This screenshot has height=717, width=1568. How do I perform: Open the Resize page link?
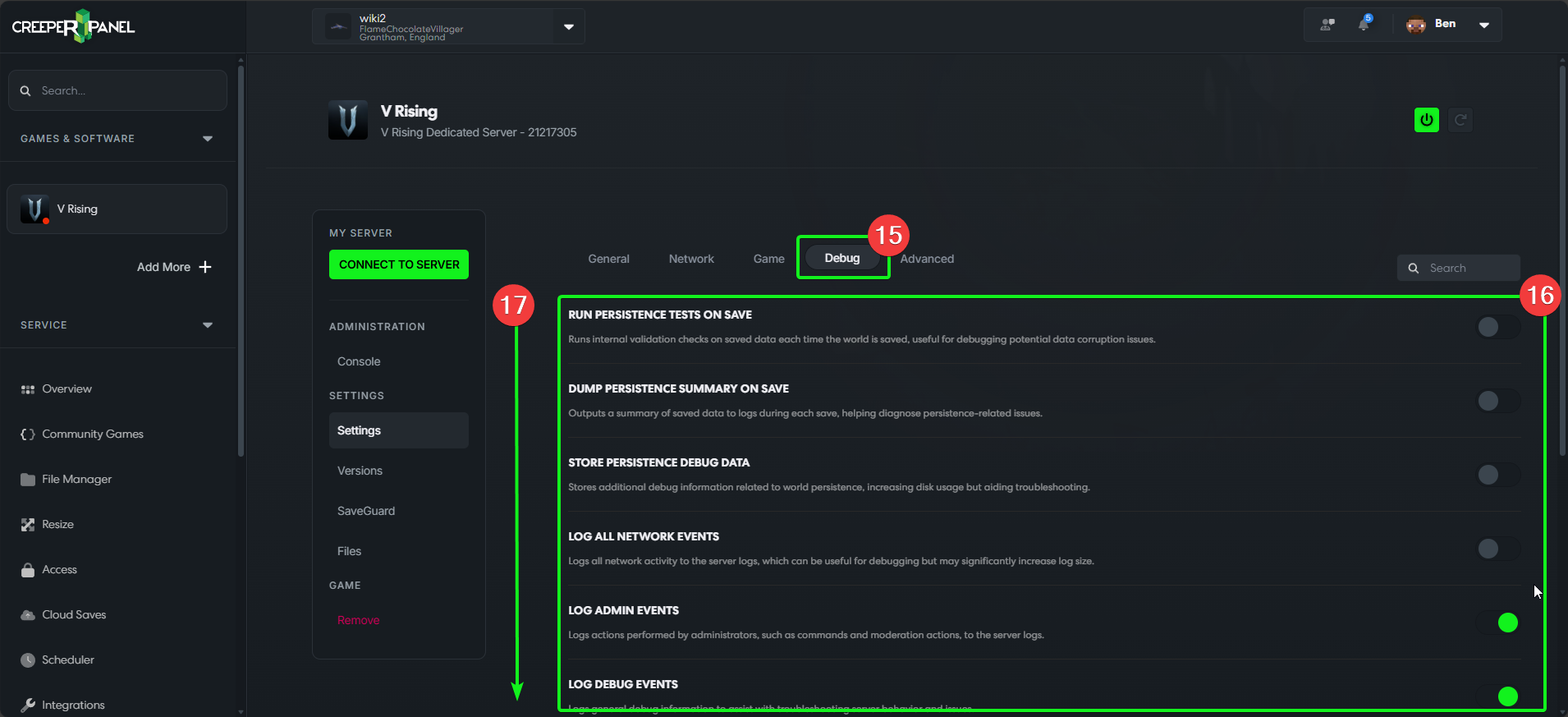click(58, 525)
